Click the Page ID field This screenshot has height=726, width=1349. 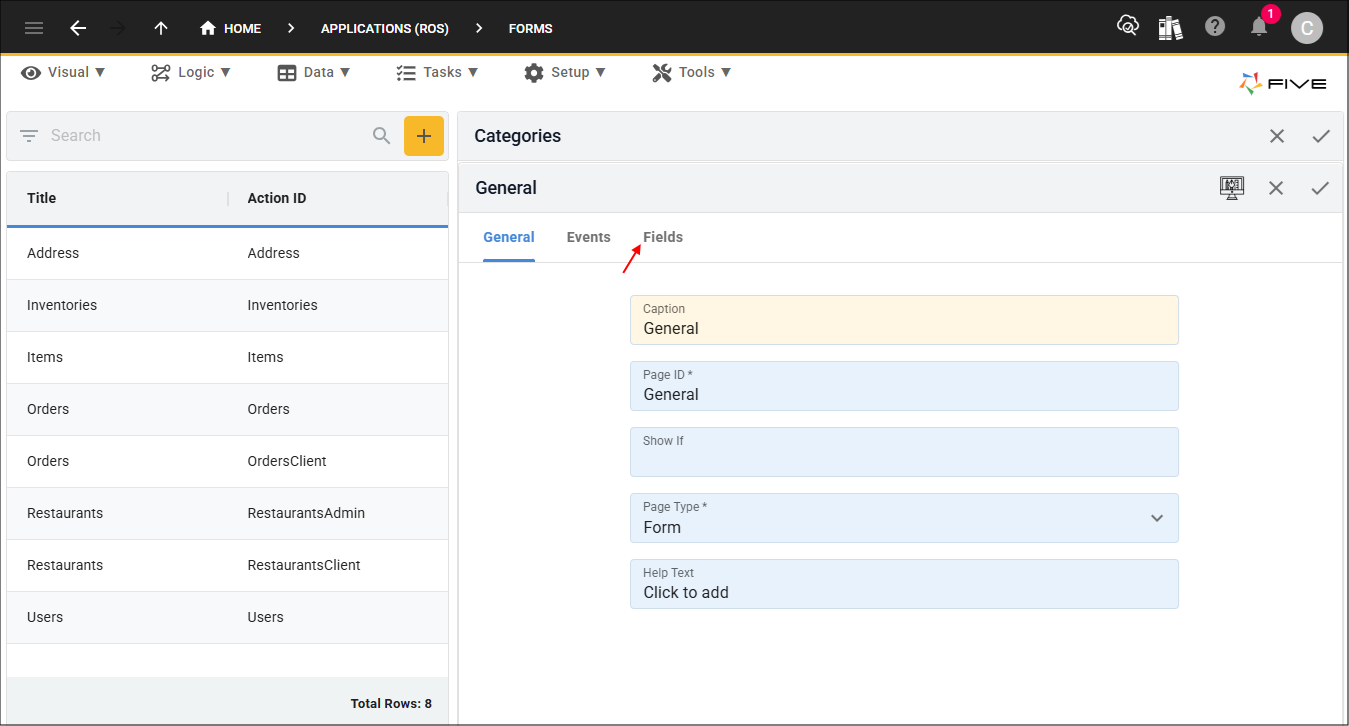coord(904,386)
